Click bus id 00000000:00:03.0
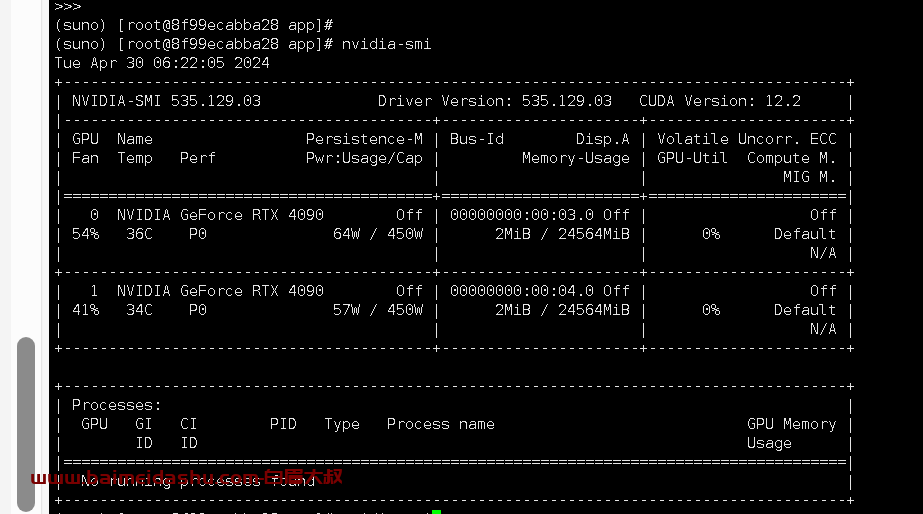The image size is (923, 514). (x=522, y=215)
